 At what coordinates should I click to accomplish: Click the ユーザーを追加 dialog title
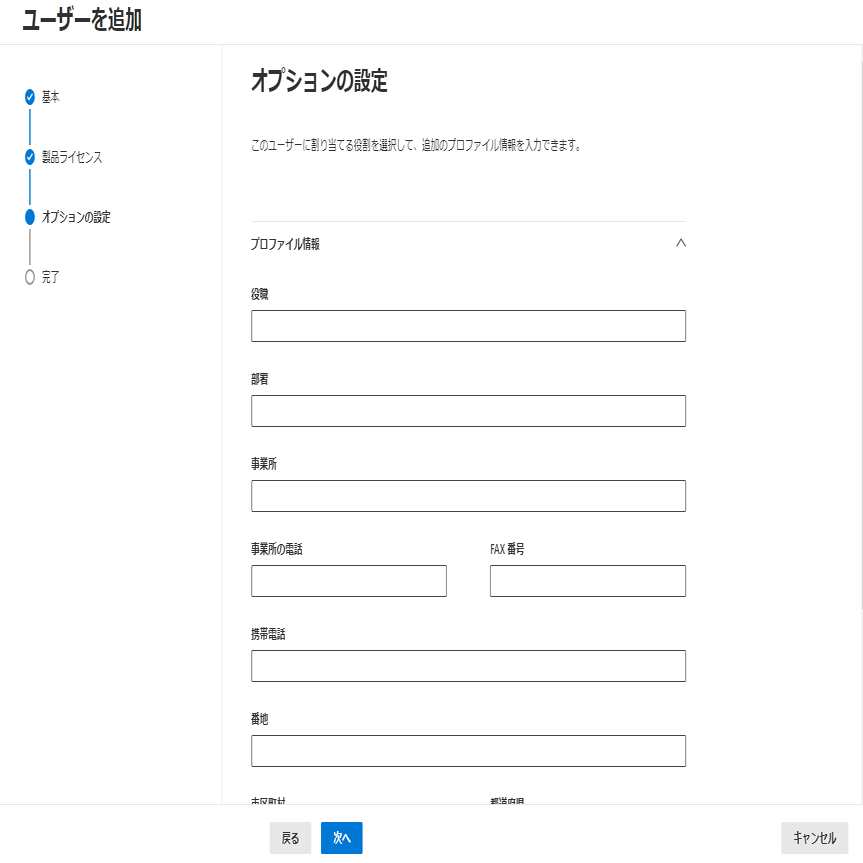pos(75,18)
